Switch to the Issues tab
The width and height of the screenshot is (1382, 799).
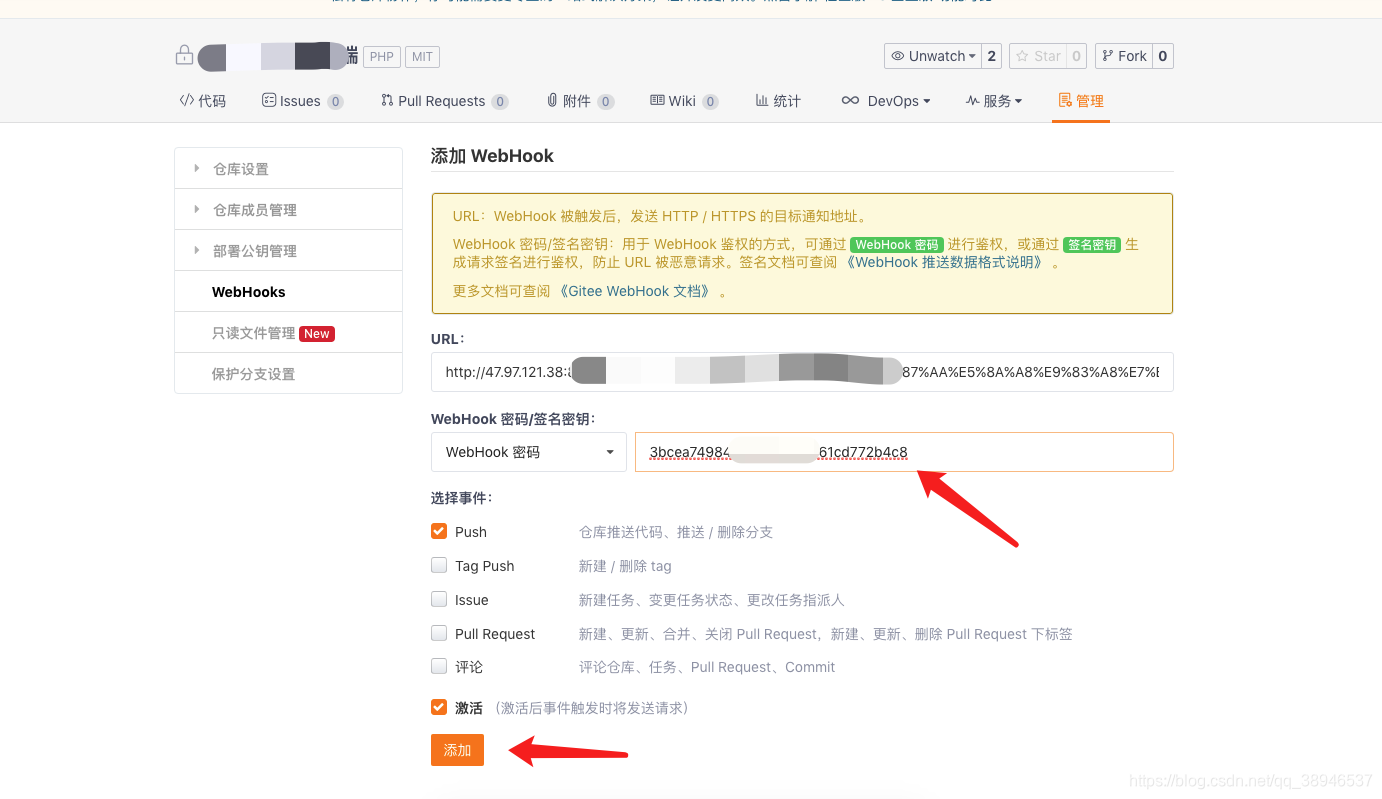point(302,101)
